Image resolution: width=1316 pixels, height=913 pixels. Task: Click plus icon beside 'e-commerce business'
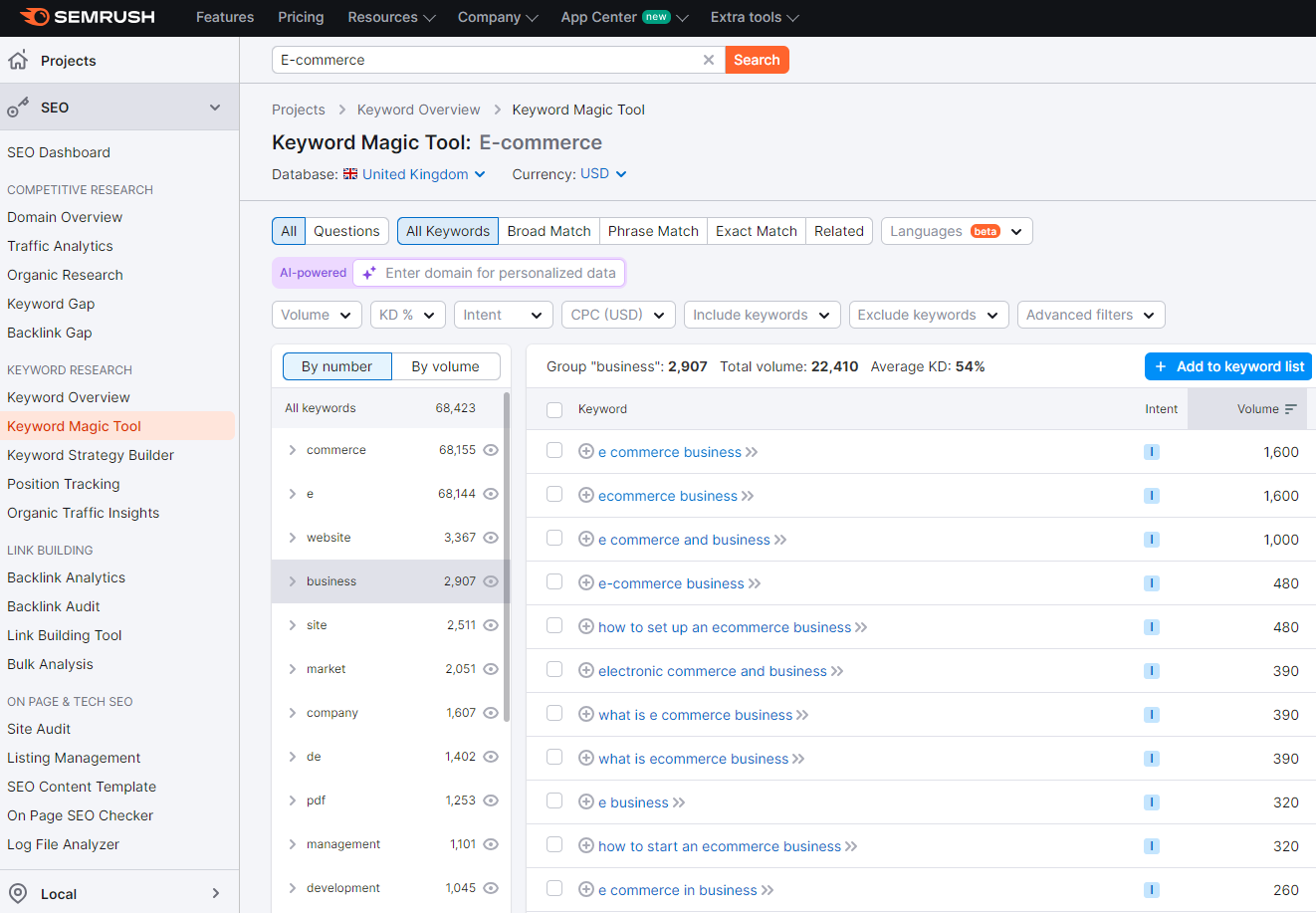coord(586,583)
